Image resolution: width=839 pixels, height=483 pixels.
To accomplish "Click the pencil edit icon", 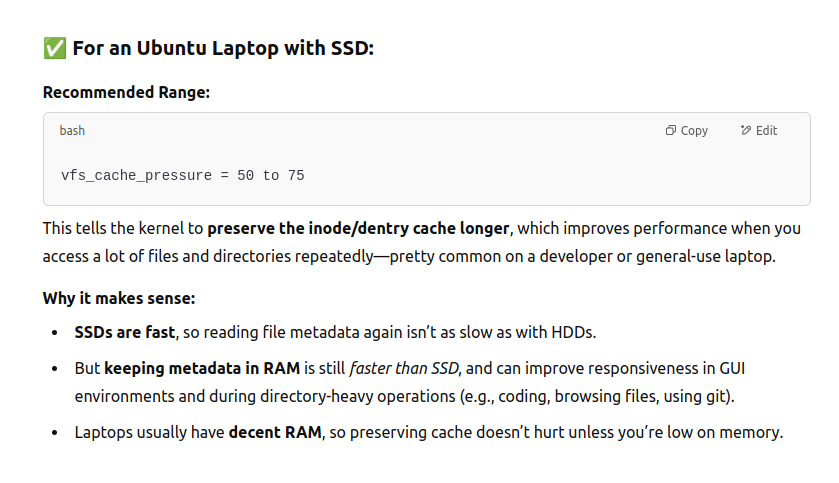I will 745,130.
